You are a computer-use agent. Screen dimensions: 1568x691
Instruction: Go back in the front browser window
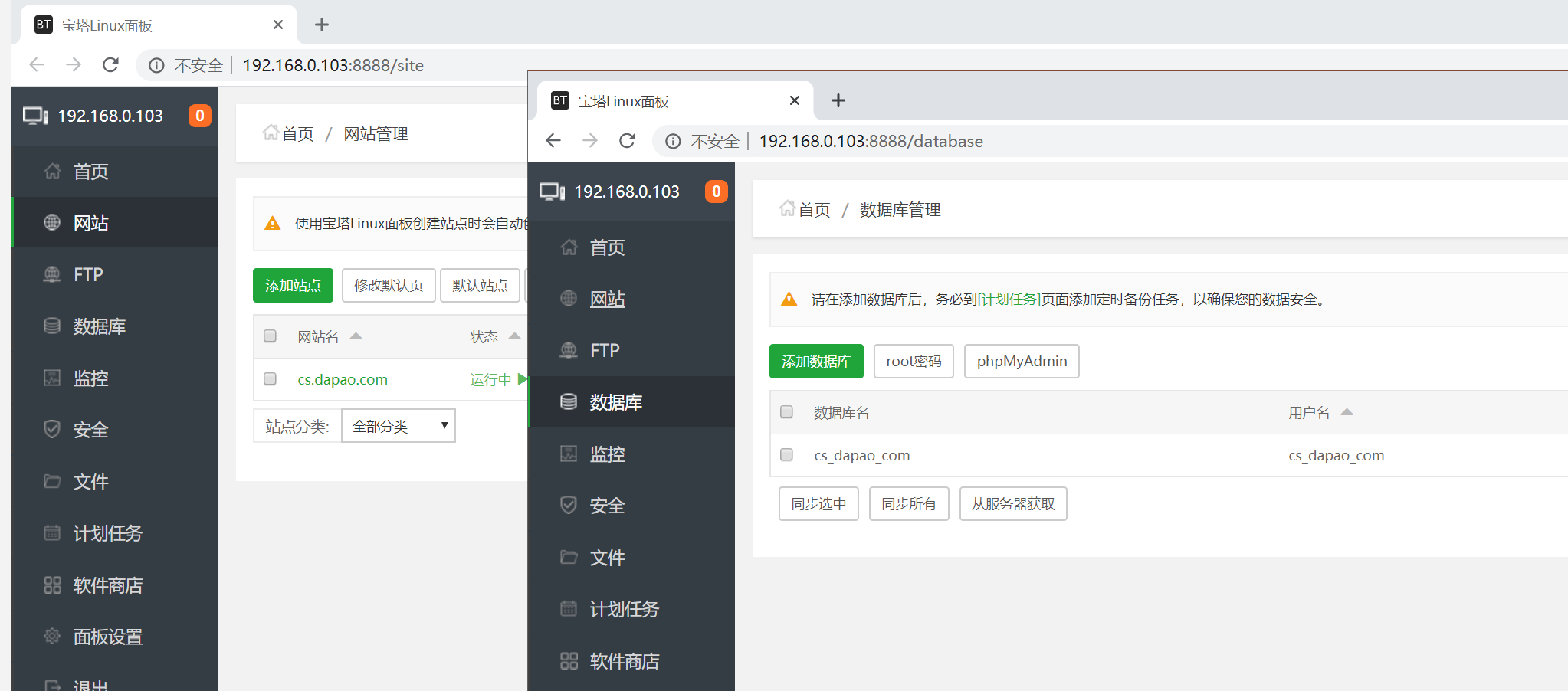(x=553, y=141)
